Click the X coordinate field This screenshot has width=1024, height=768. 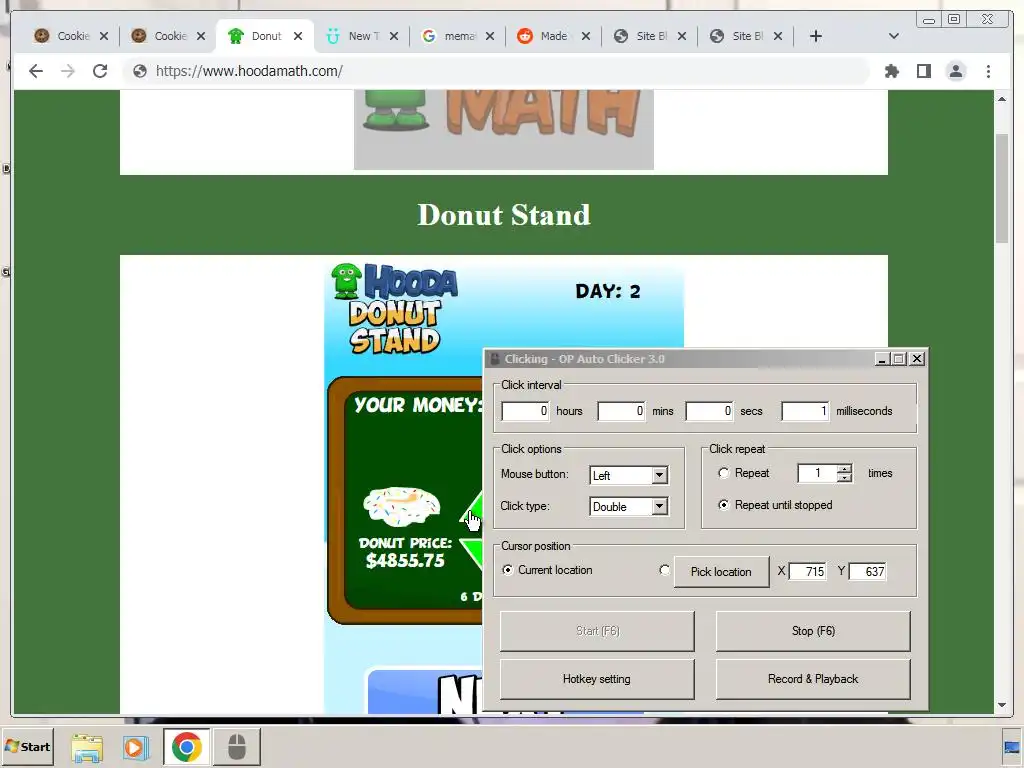click(808, 571)
